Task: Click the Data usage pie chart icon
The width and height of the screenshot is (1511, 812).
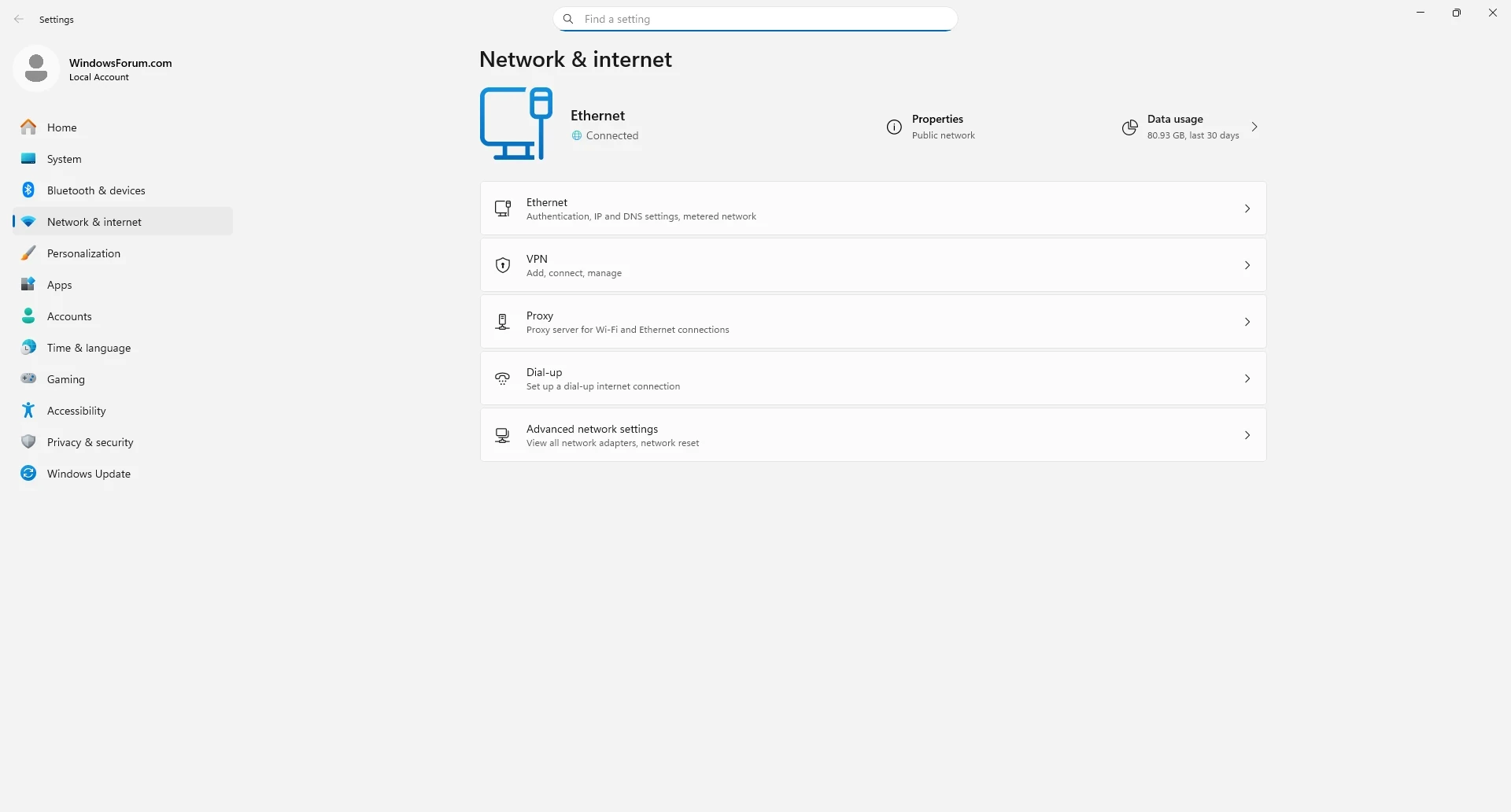Action: pos(1129,127)
